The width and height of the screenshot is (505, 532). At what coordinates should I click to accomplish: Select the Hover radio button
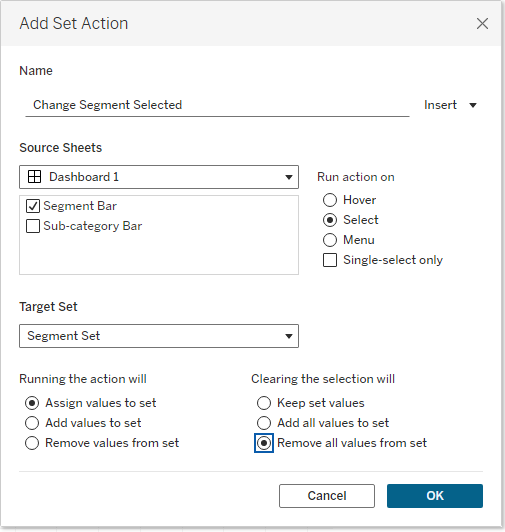(330, 200)
